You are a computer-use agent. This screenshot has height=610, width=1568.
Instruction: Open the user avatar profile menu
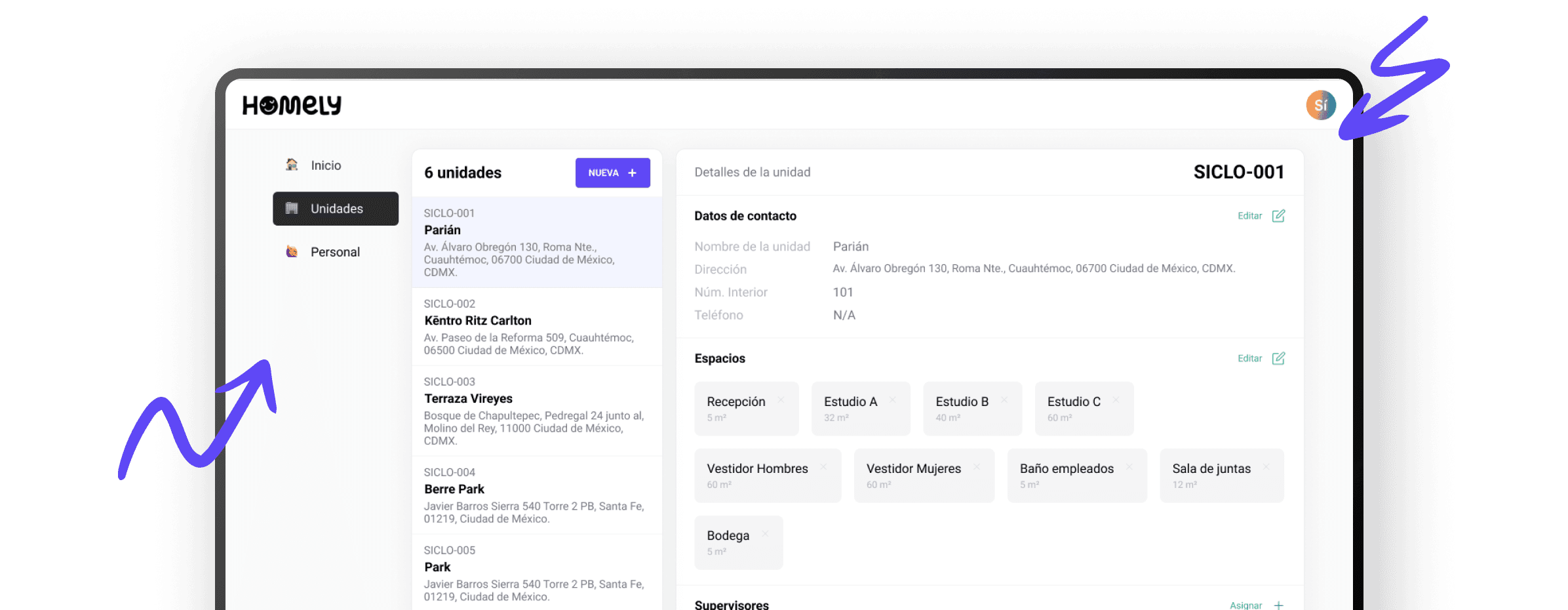point(1320,105)
